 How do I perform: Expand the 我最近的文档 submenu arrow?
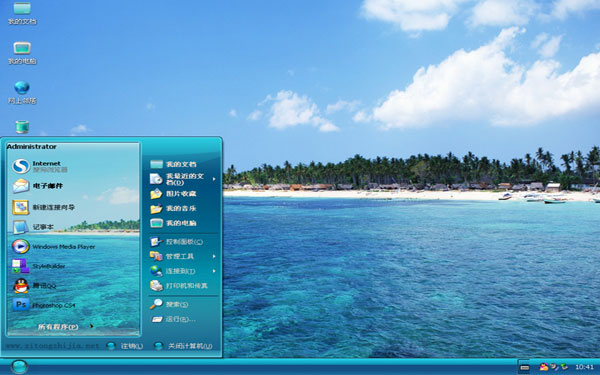pos(214,179)
